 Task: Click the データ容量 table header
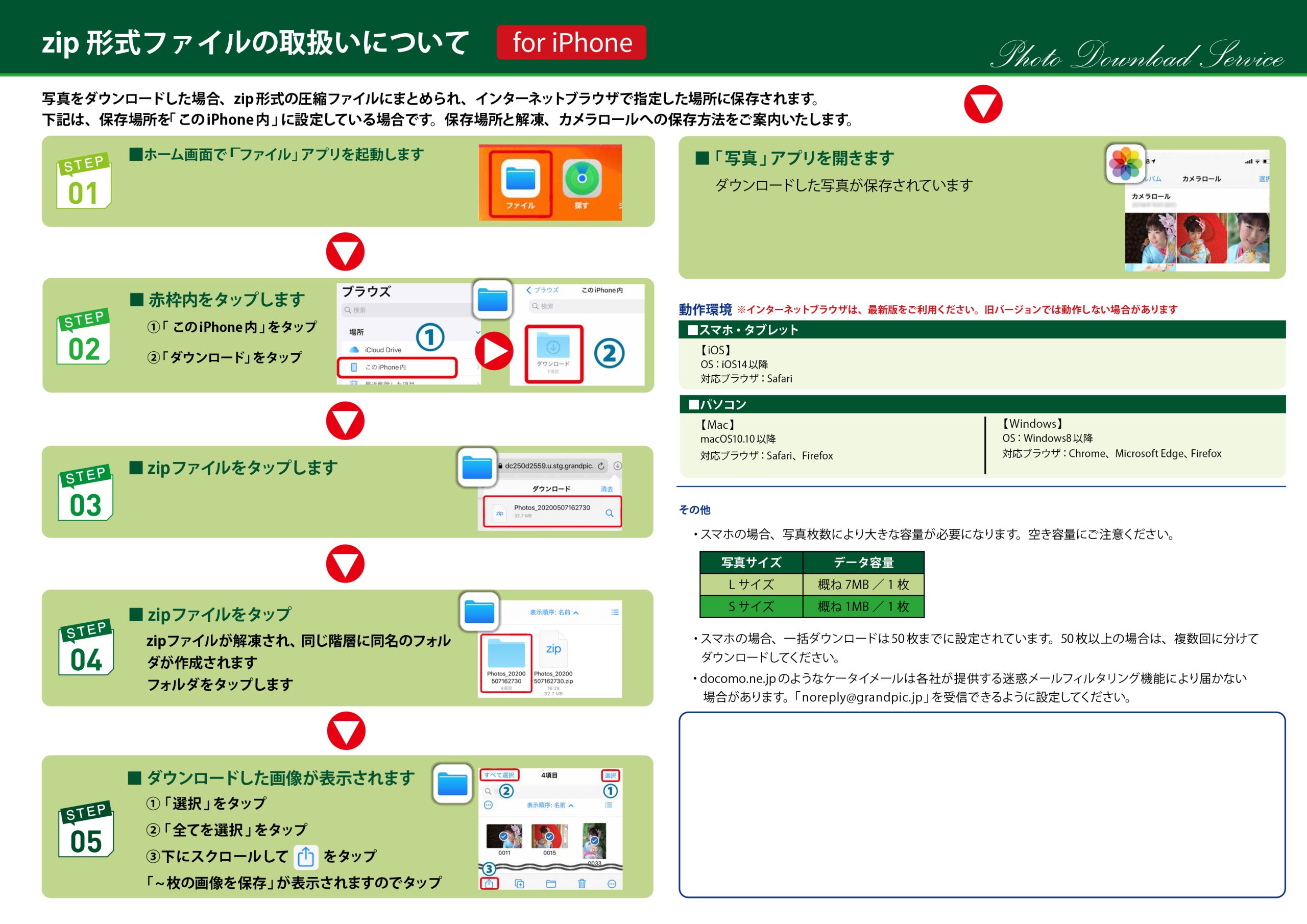(863, 563)
